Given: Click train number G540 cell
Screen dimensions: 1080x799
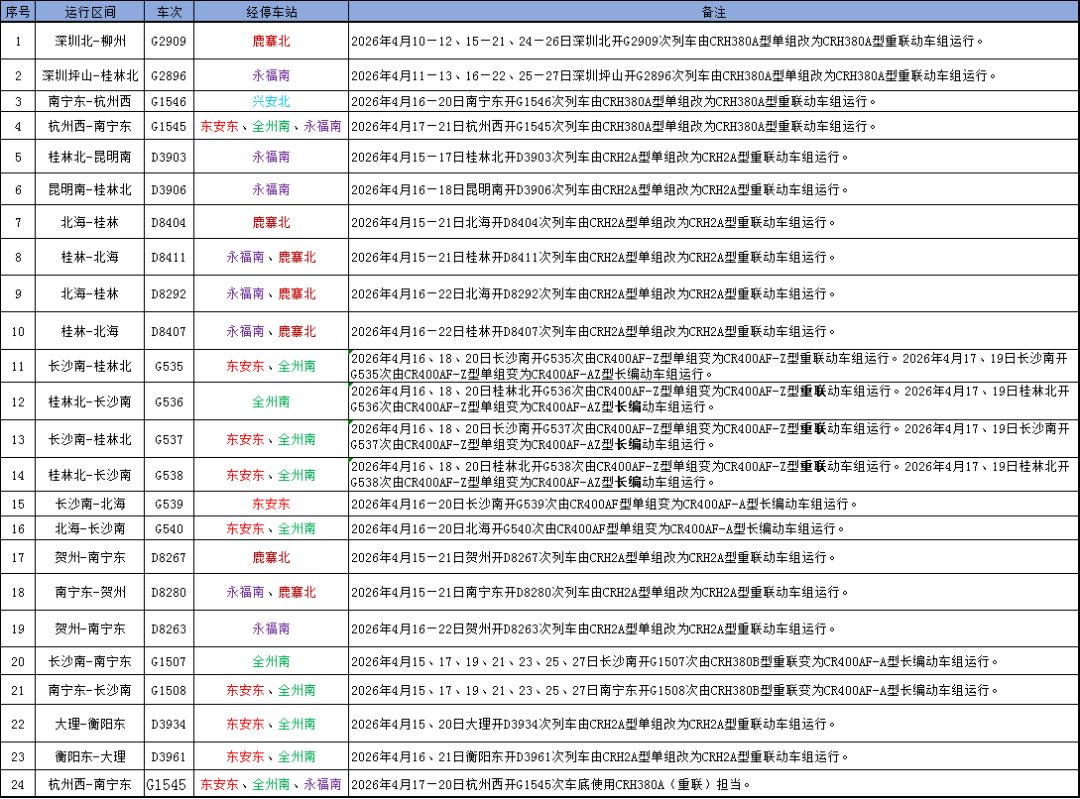Looking at the screenshot, I should [x=168, y=528].
